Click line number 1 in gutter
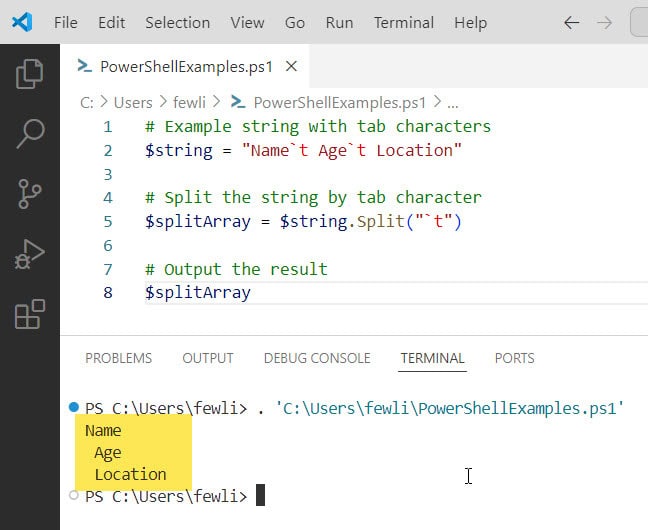This screenshot has width=648, height=530. (x=108, y=127)
